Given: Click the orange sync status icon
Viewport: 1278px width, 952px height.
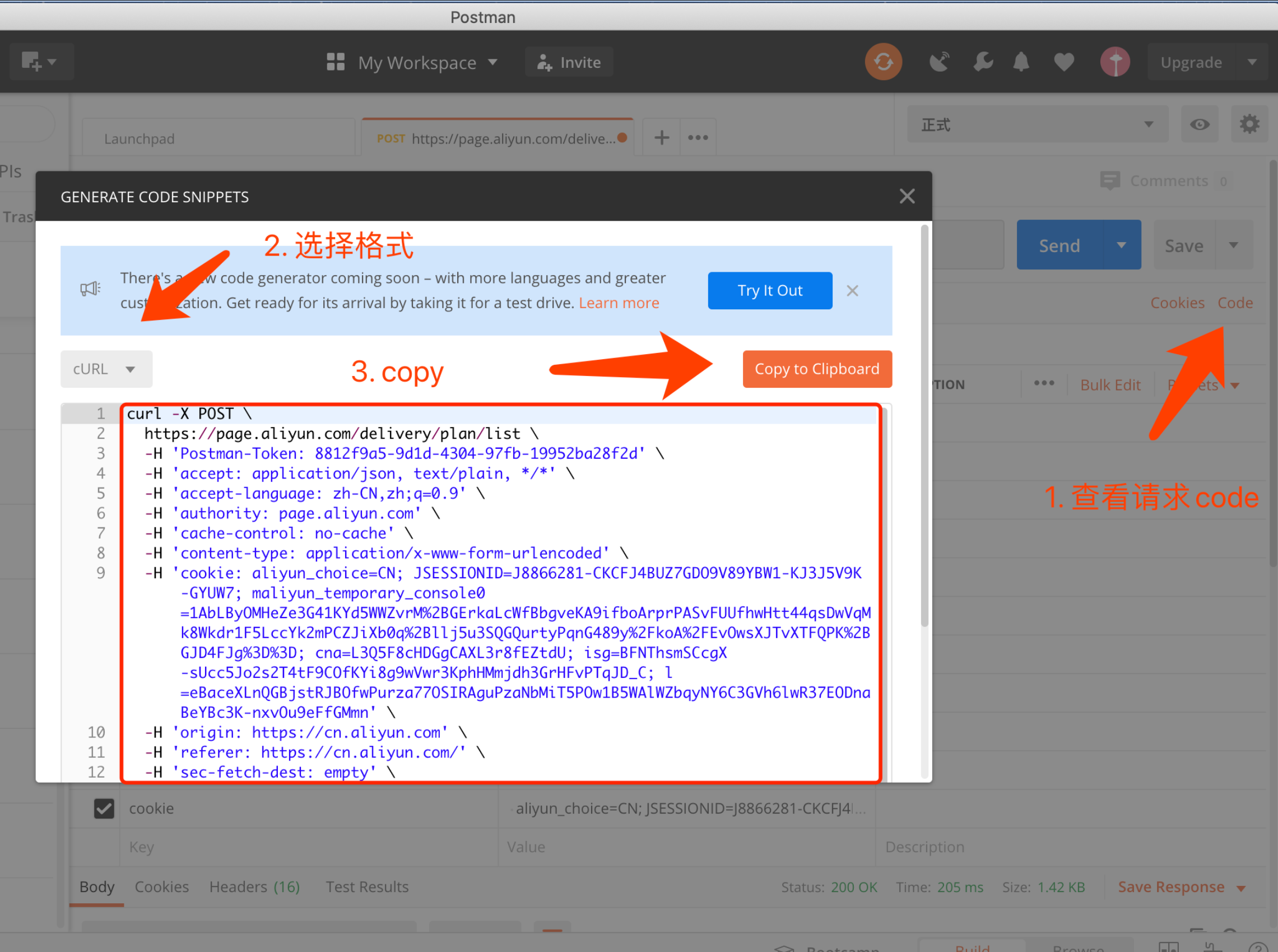Looking at the screenshot, I should point(883,62).
